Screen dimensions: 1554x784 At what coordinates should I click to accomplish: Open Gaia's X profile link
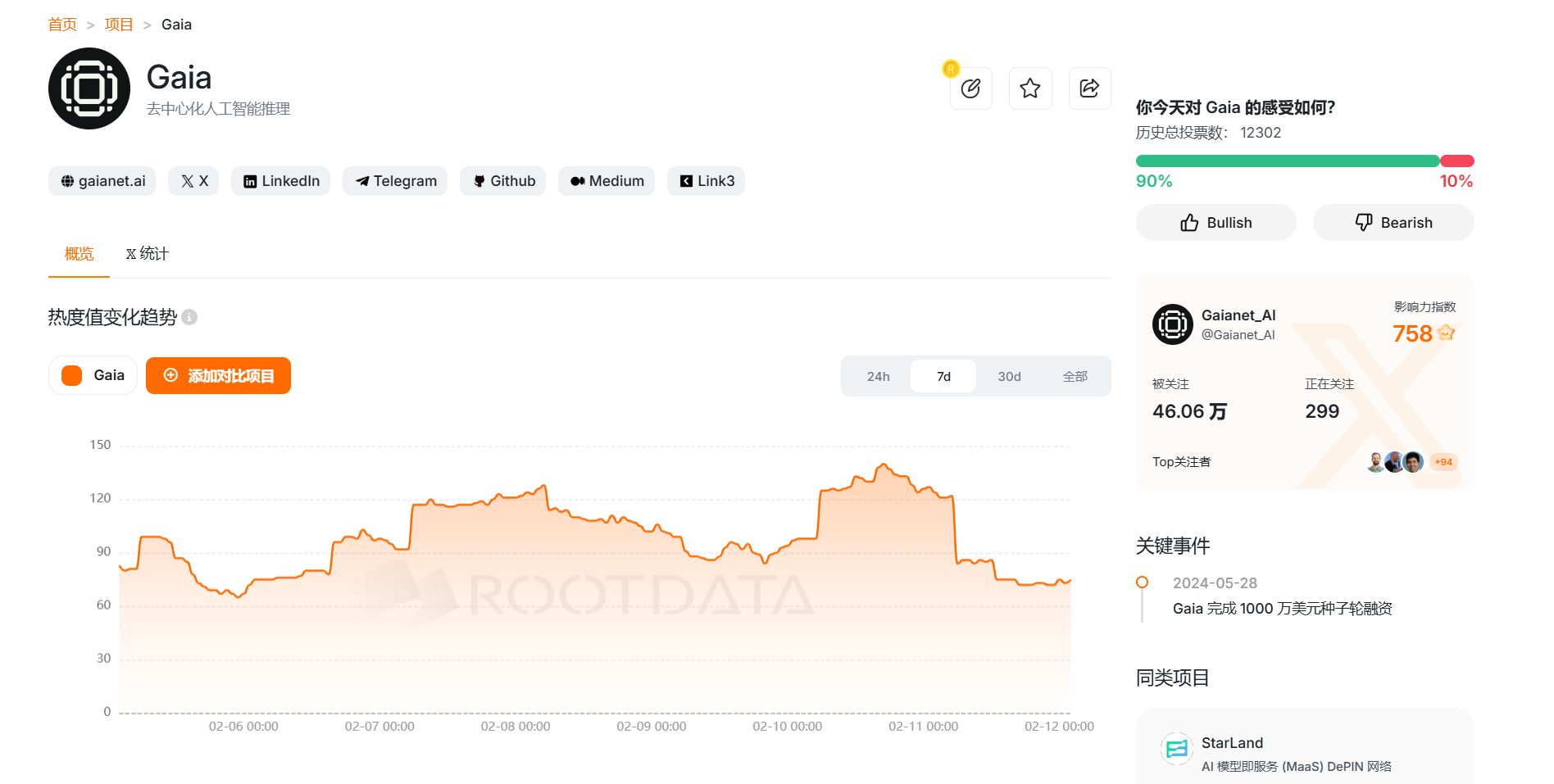coord(193,181)
